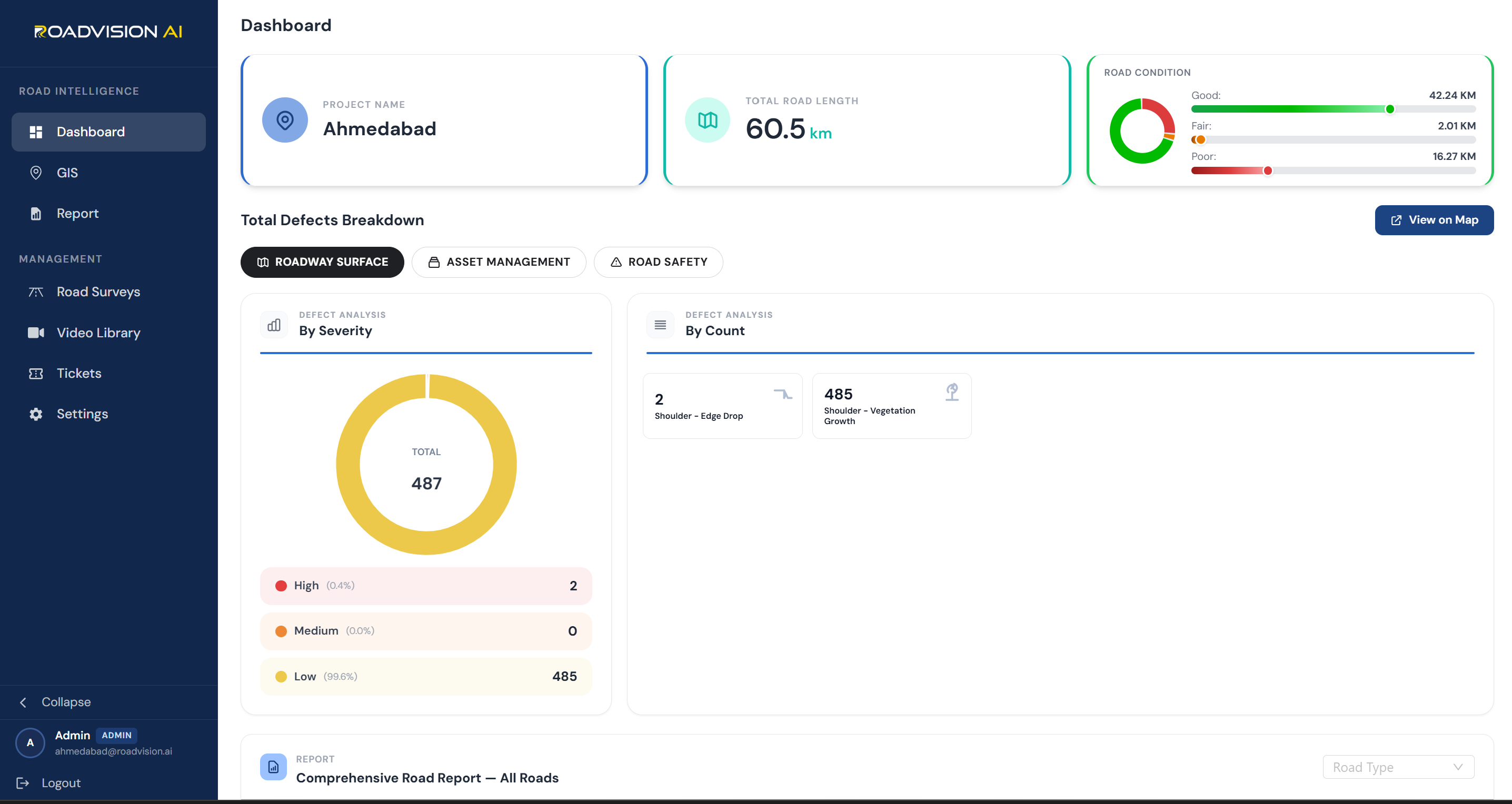The width and height of the screenshot is (1512, 804).
Task: Click the 16.27 KM Poor value
Action: click(x=1454, y=157)
